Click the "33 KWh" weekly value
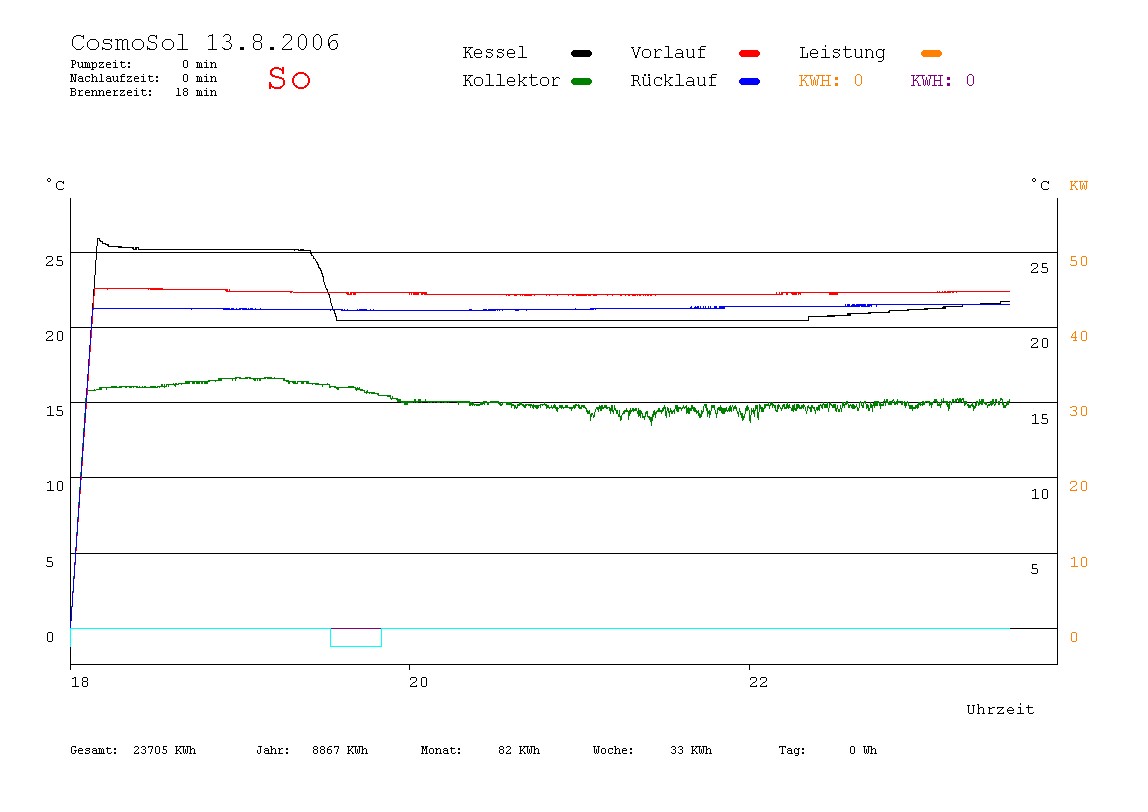Viewport: 1148px width, 812px height. point(691,750)
